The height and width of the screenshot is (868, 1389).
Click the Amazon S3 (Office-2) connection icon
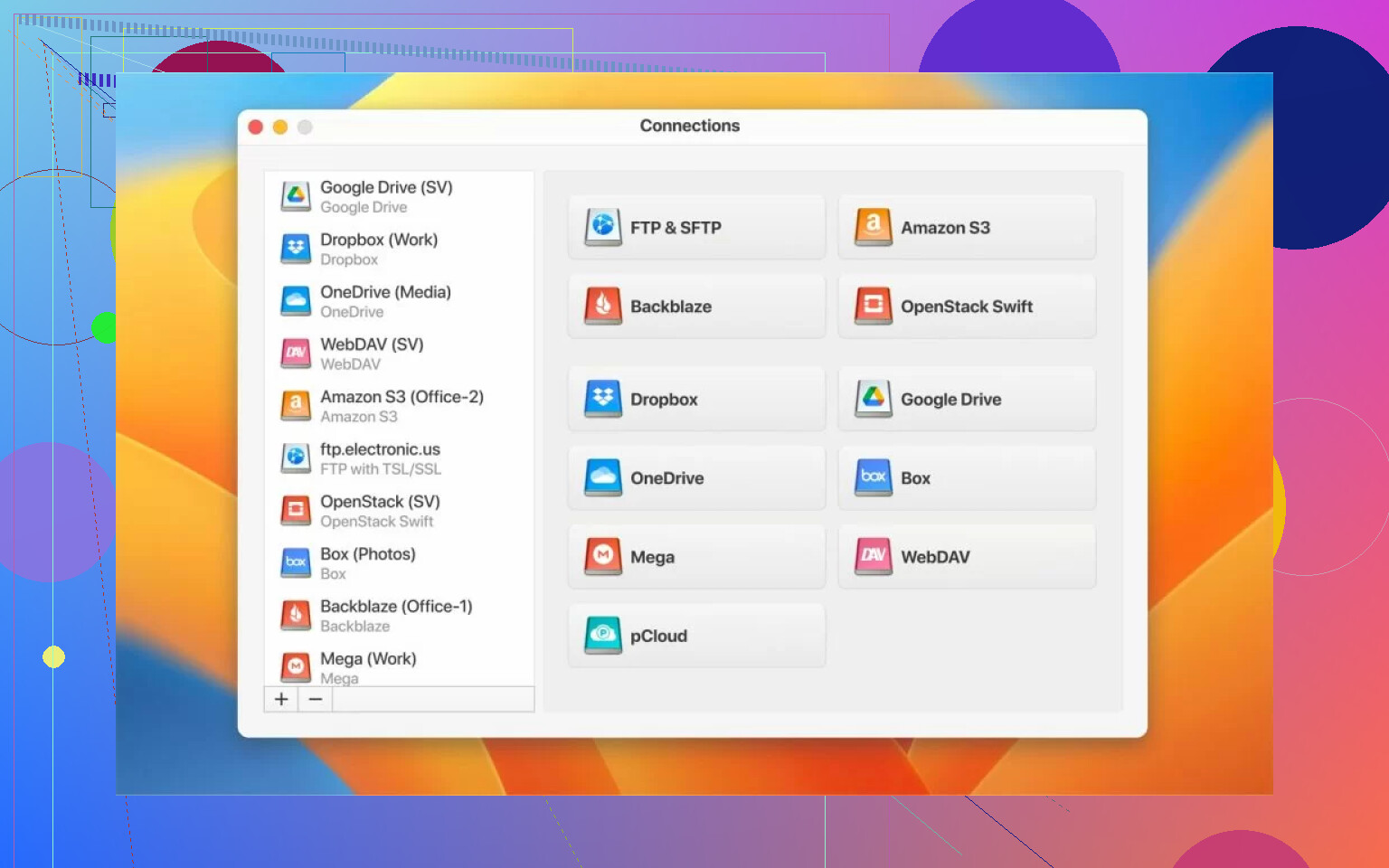pyautogui.click(x=295, y=406)
